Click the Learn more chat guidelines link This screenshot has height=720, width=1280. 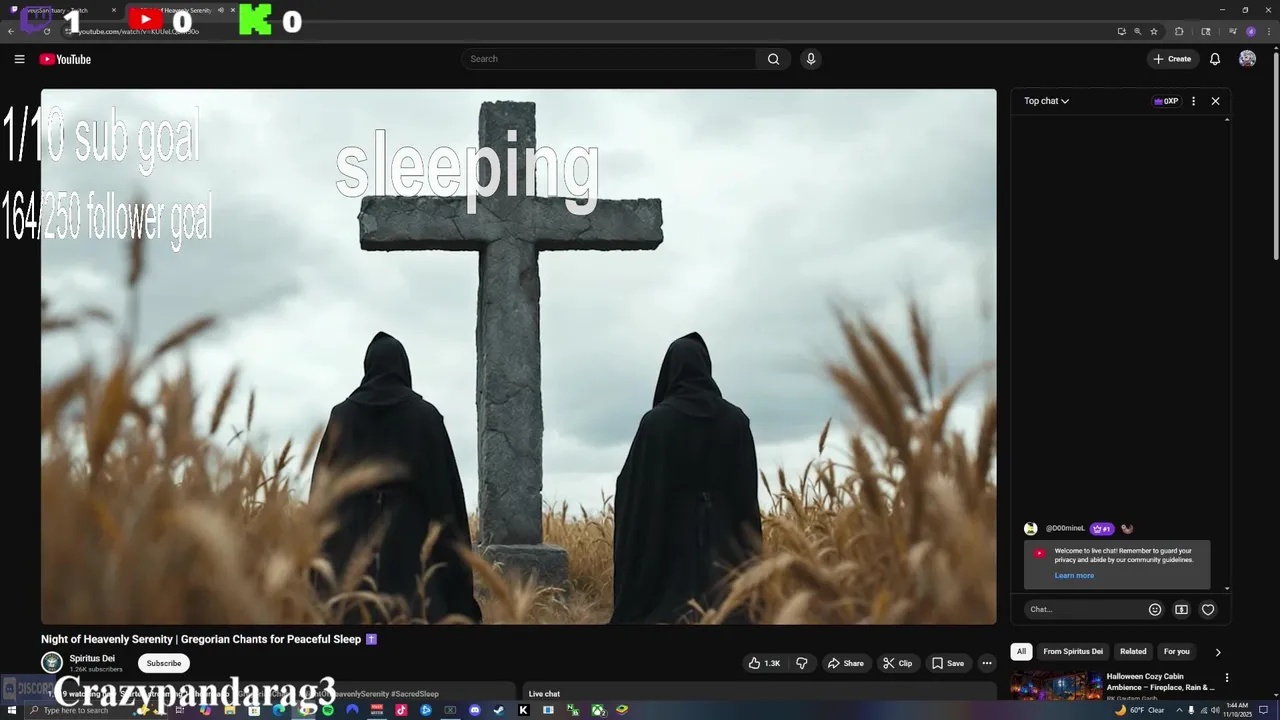click(1074, 575)
